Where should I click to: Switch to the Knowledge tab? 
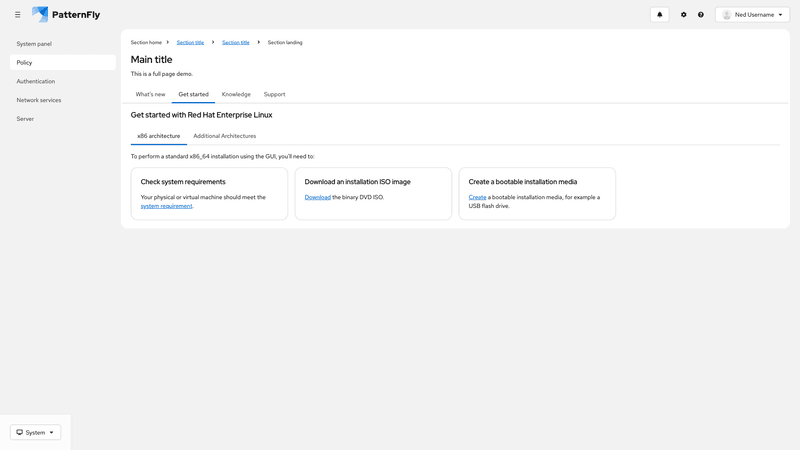click(x=236, y=94)
